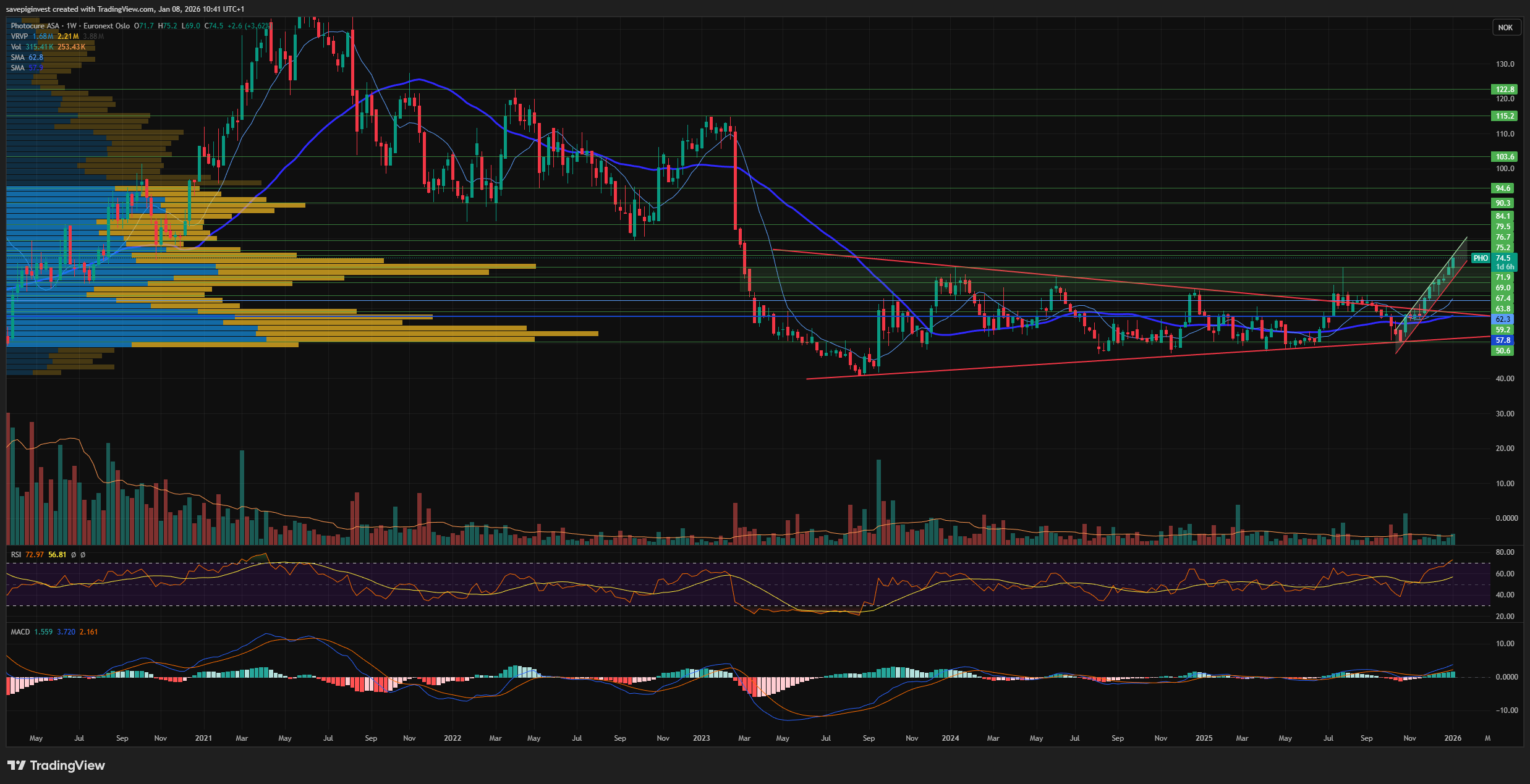This screenshot has width=1530, height=784.
Task: Click the TradingView logo at bottom left
Action: (56, 765)
